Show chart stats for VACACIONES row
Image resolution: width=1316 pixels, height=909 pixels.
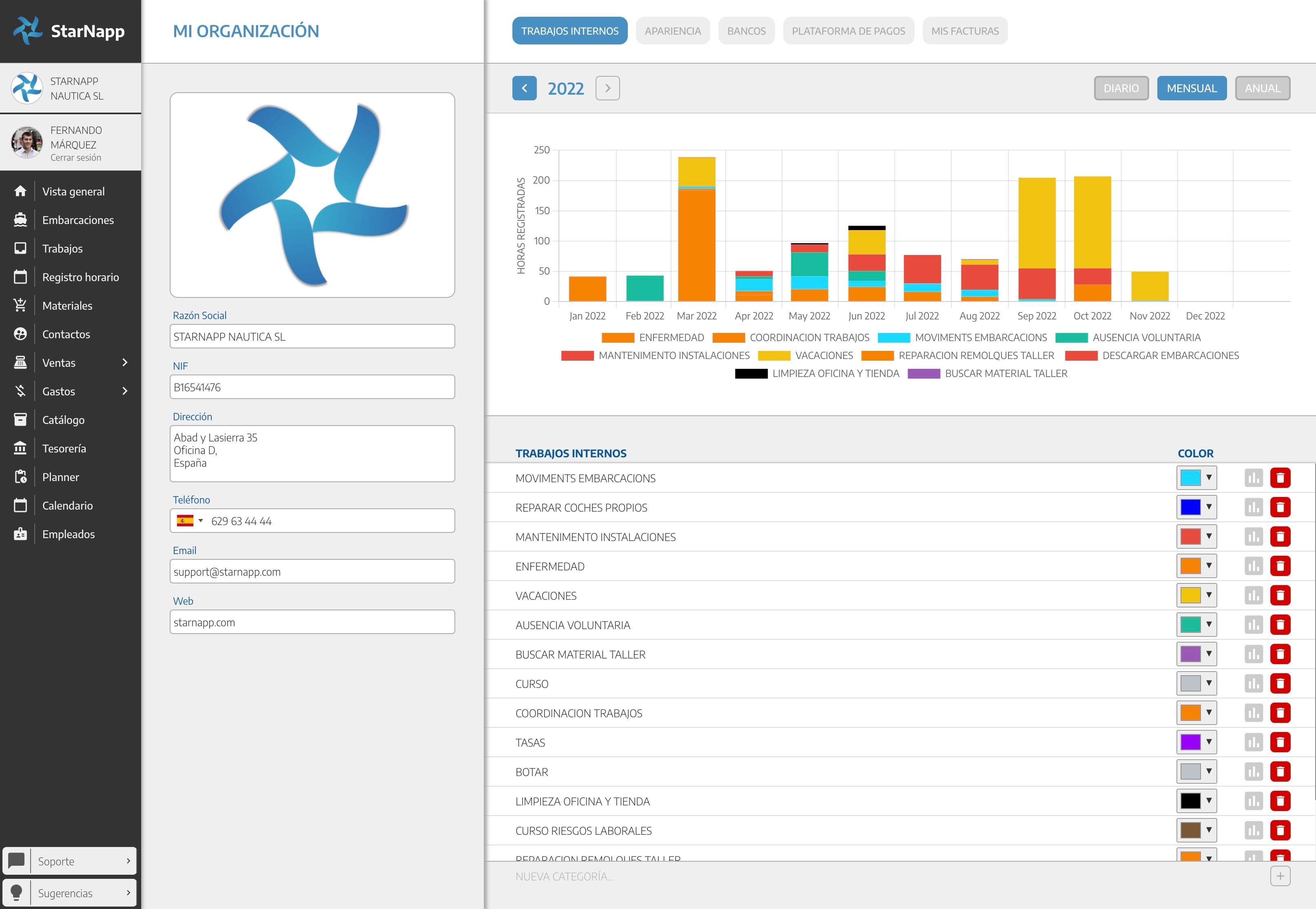coord(1253,595)
